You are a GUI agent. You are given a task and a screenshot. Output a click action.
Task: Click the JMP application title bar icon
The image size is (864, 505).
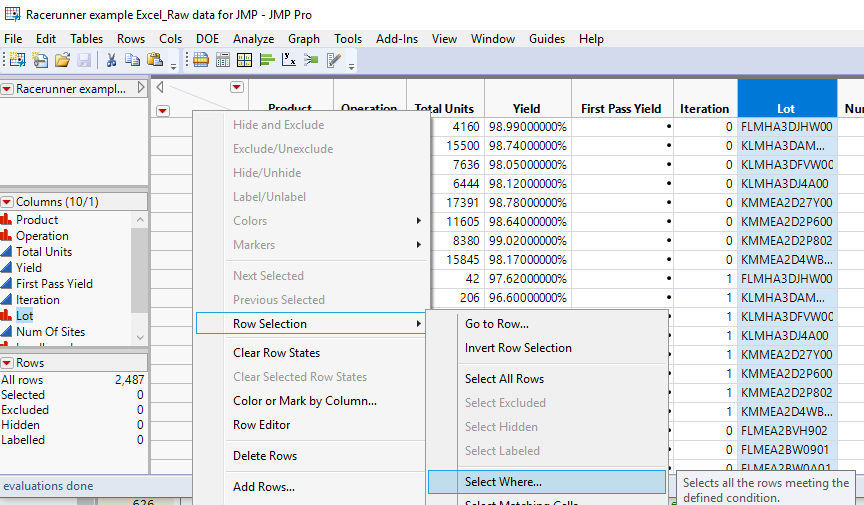12,14
